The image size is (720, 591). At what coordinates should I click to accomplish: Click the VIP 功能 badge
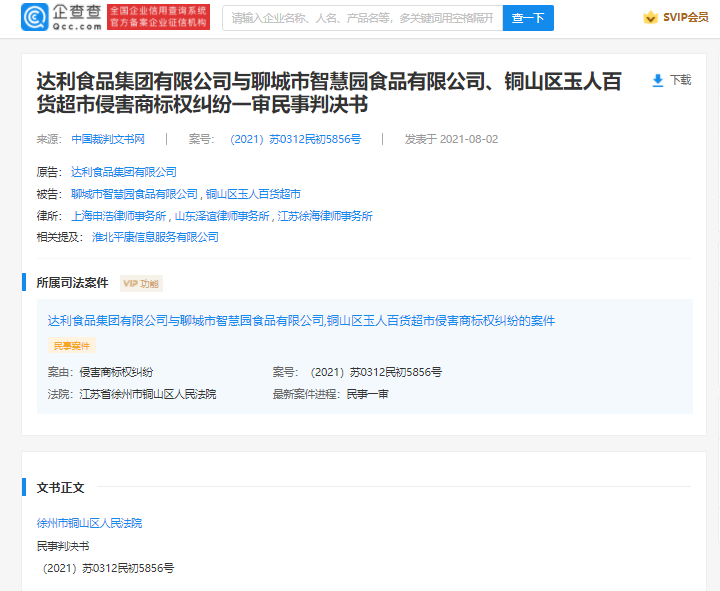[141, 283]
